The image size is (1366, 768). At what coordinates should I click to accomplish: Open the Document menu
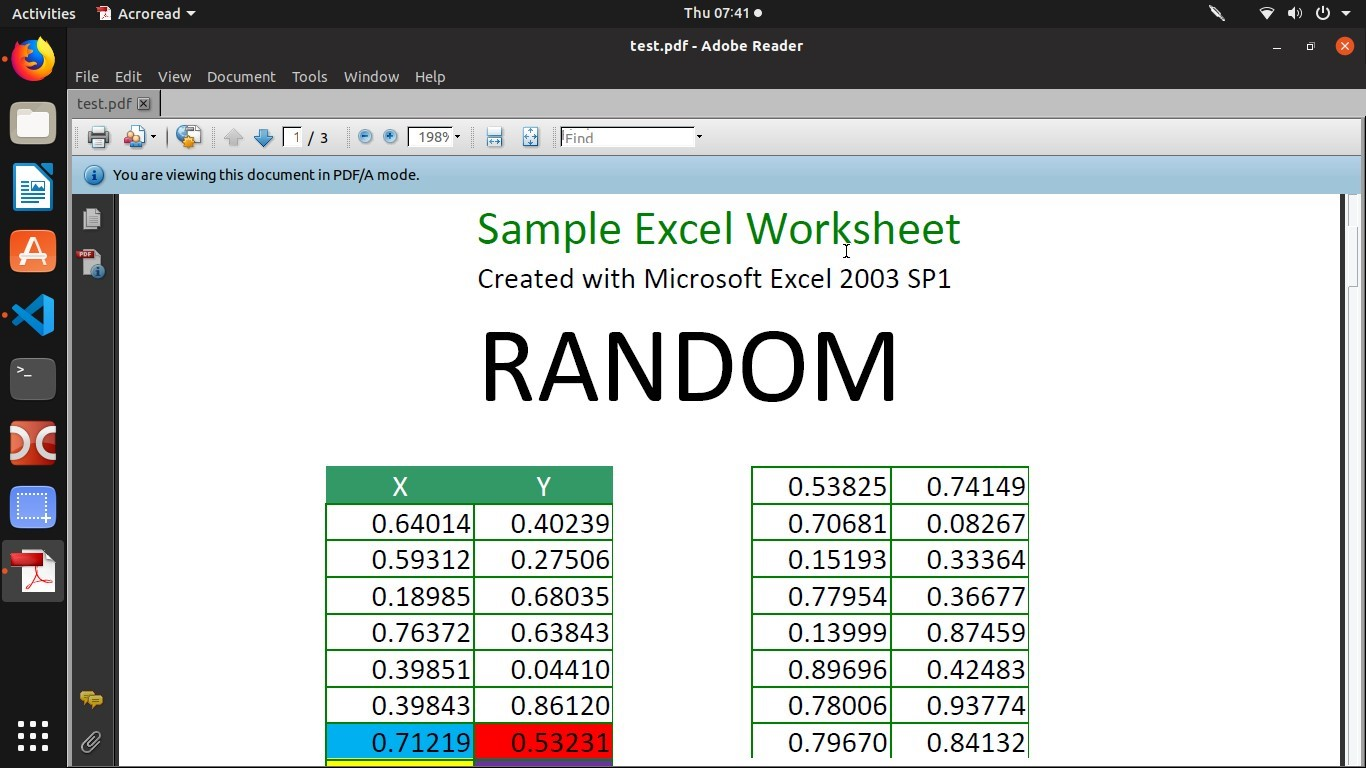click(x=241, y=77)
